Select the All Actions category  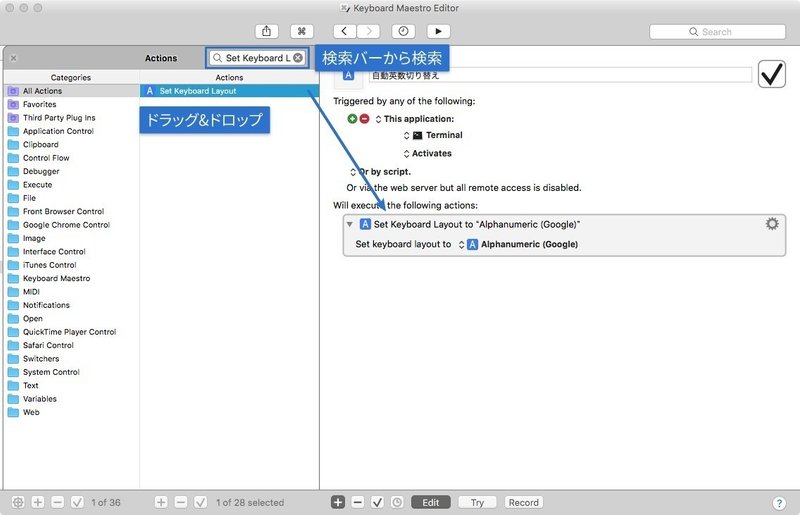pyautogui.click(x=72, y=91)
